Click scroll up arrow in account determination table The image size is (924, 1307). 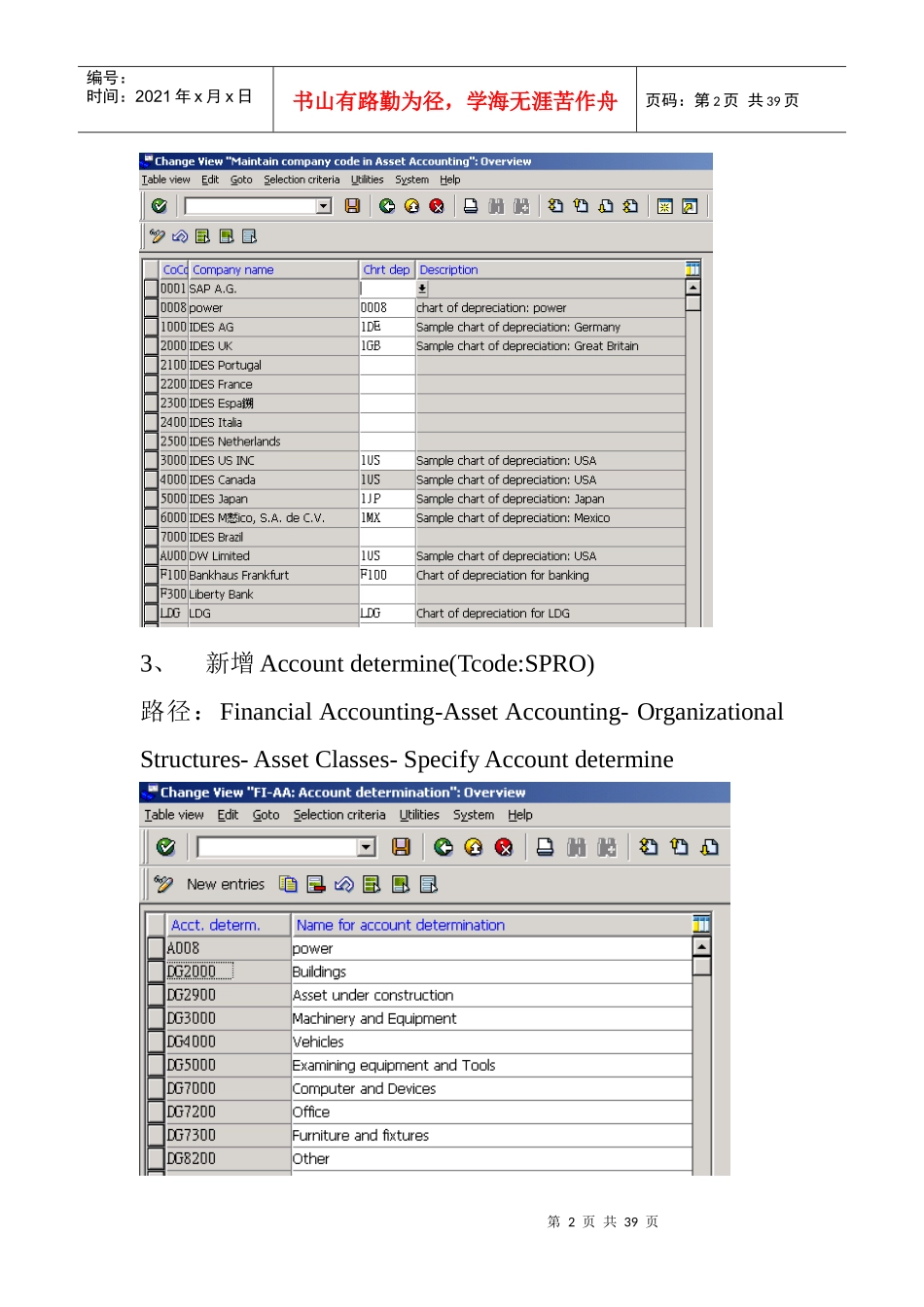click(701, 946)
